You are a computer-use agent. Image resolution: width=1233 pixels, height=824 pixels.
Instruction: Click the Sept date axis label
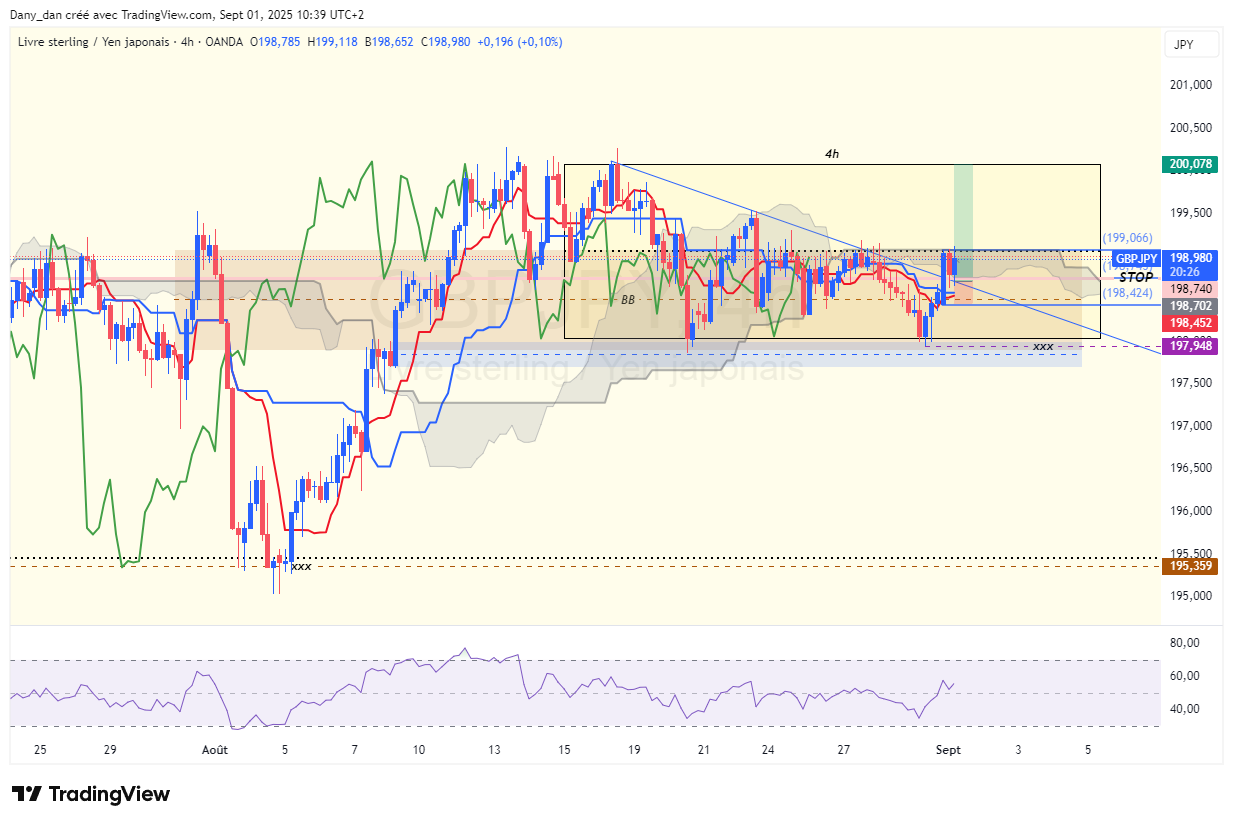tap(946, 749)
